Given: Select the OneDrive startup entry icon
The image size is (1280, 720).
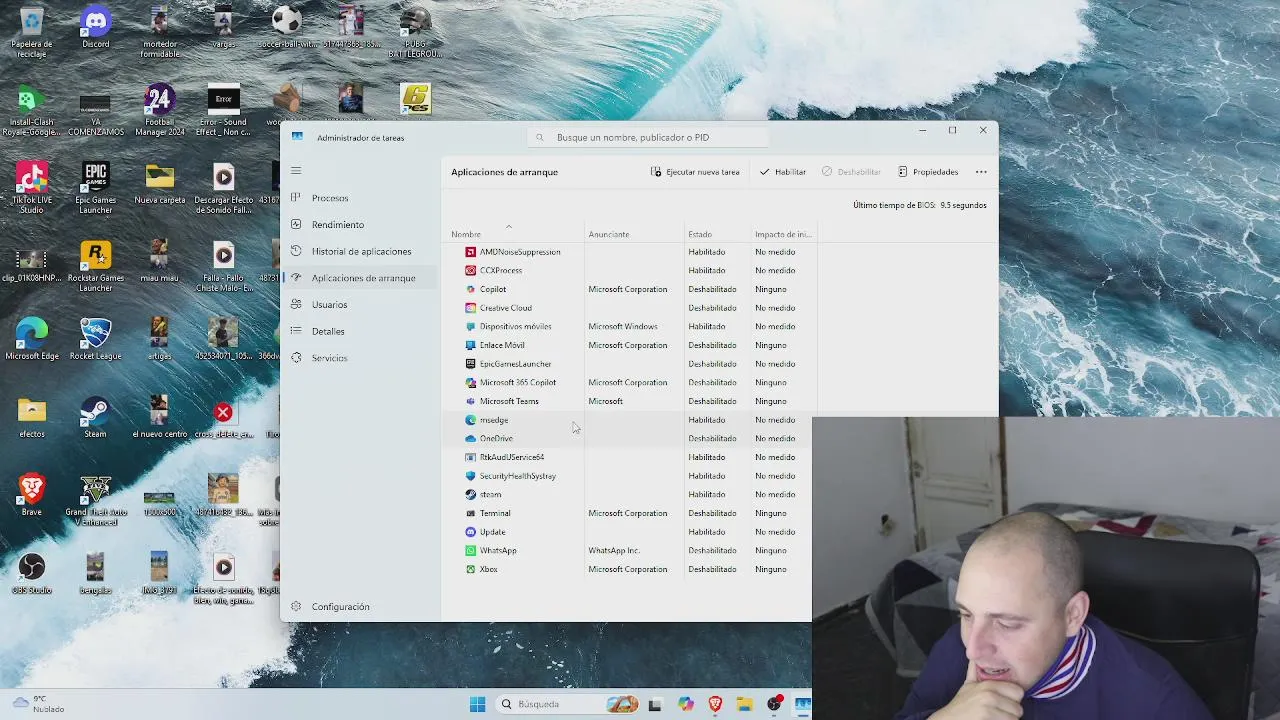Looking at the screenshot, I should pos(471,438).
